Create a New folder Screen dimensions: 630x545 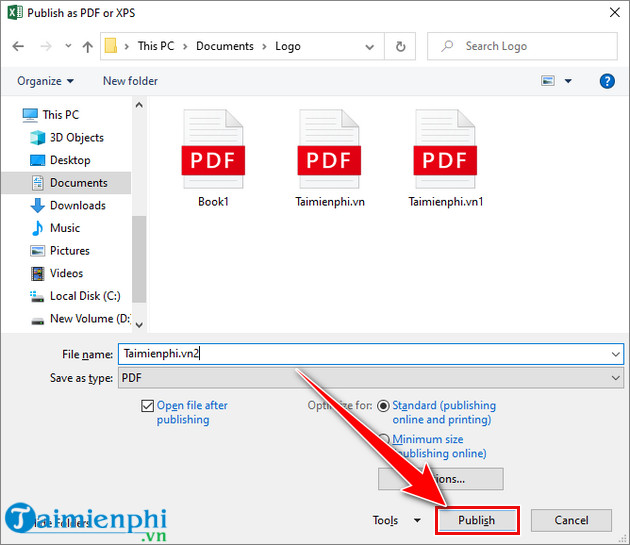(130, 81)
